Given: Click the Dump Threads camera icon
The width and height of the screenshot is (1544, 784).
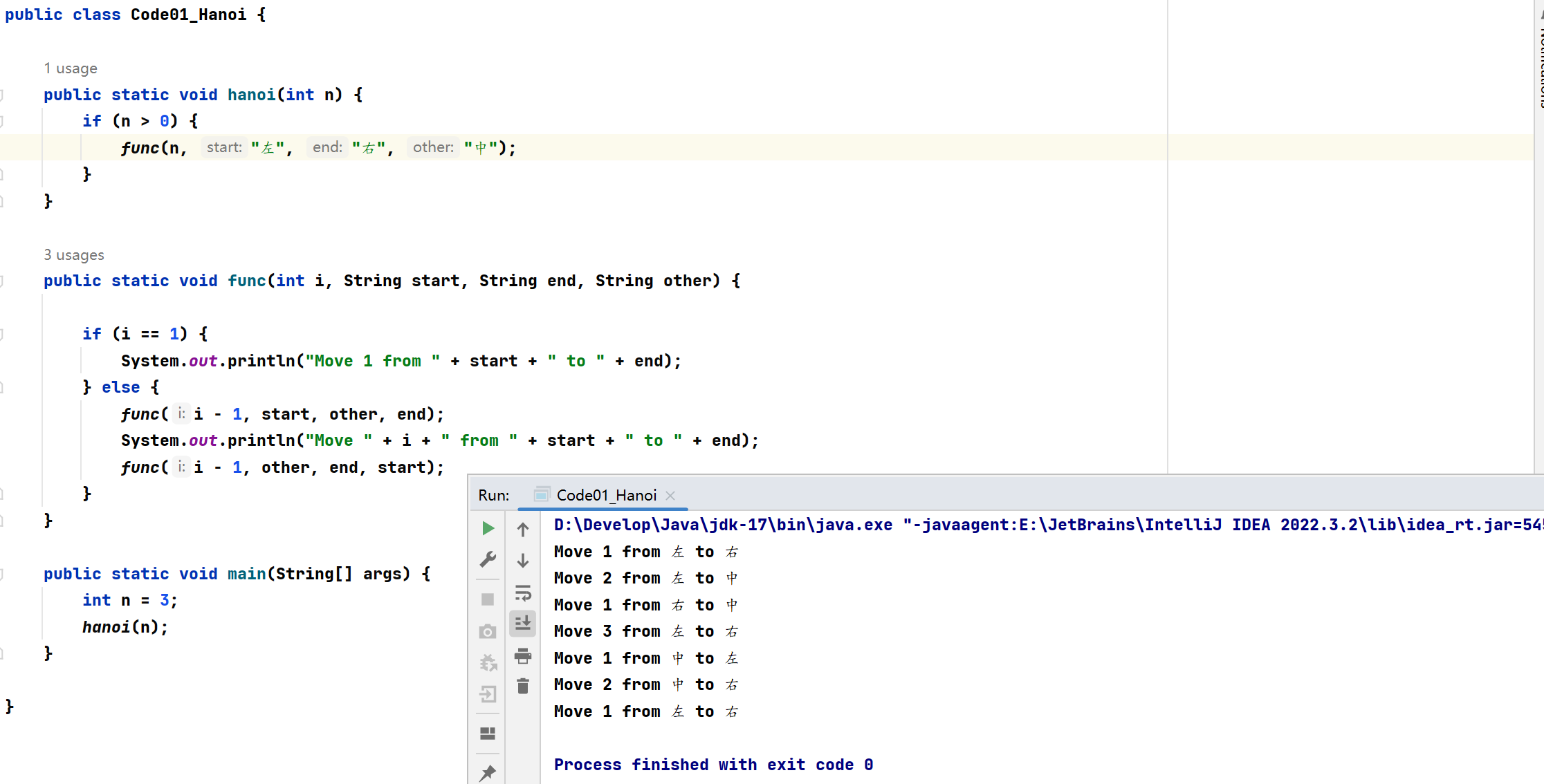Looking at the screenshot, I should coord(488,631).
